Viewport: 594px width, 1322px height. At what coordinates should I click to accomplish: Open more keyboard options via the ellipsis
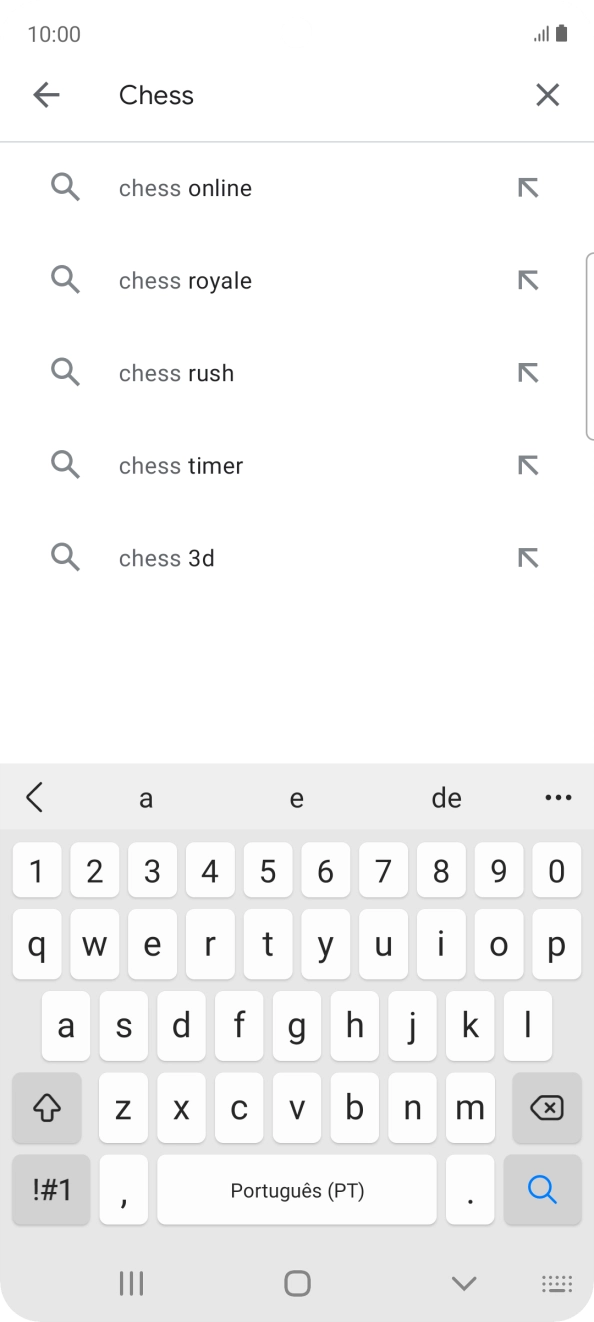pos(558,797)
